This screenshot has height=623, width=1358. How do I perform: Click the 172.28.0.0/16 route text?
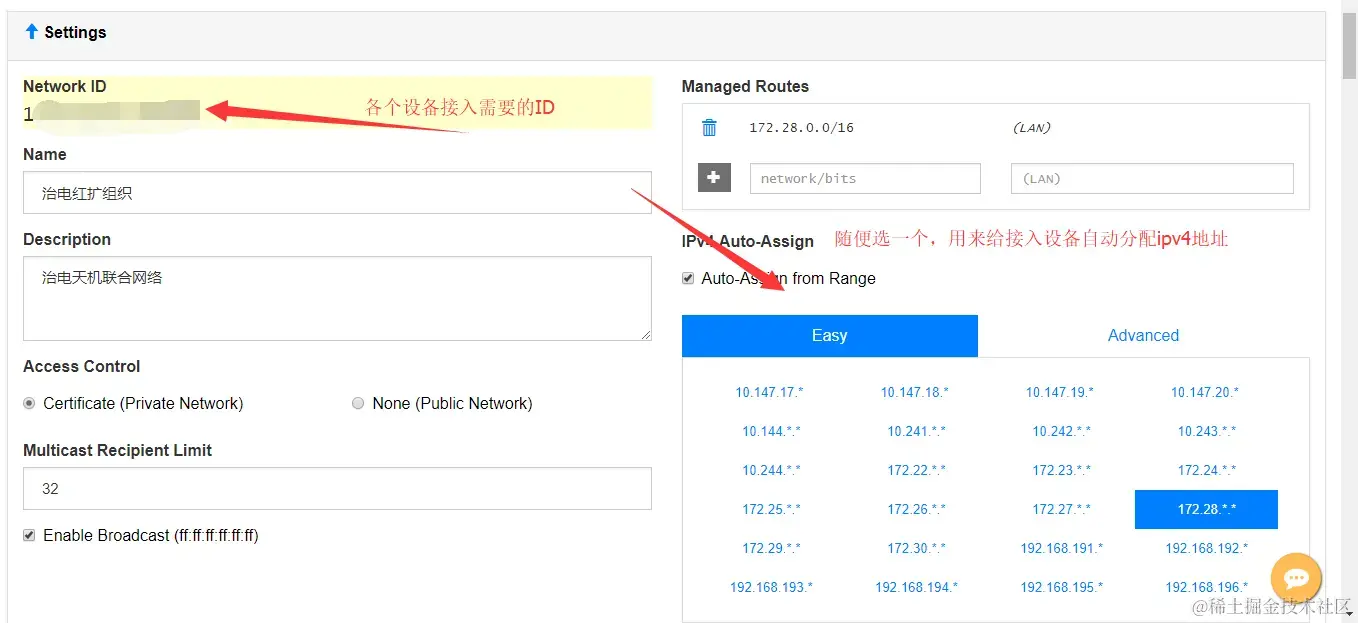801,128
